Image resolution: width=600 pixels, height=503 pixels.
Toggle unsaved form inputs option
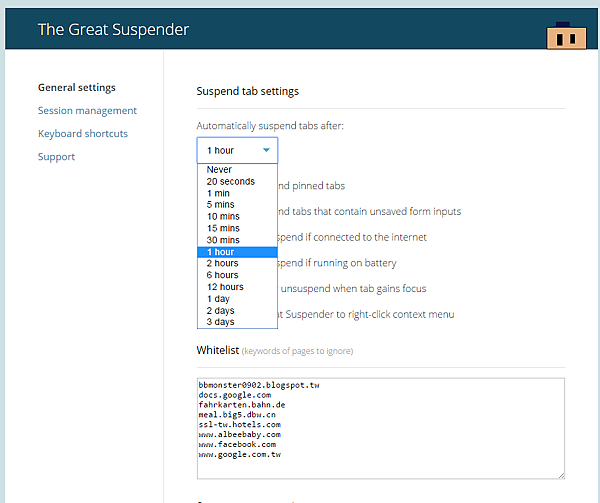(370, 211)
